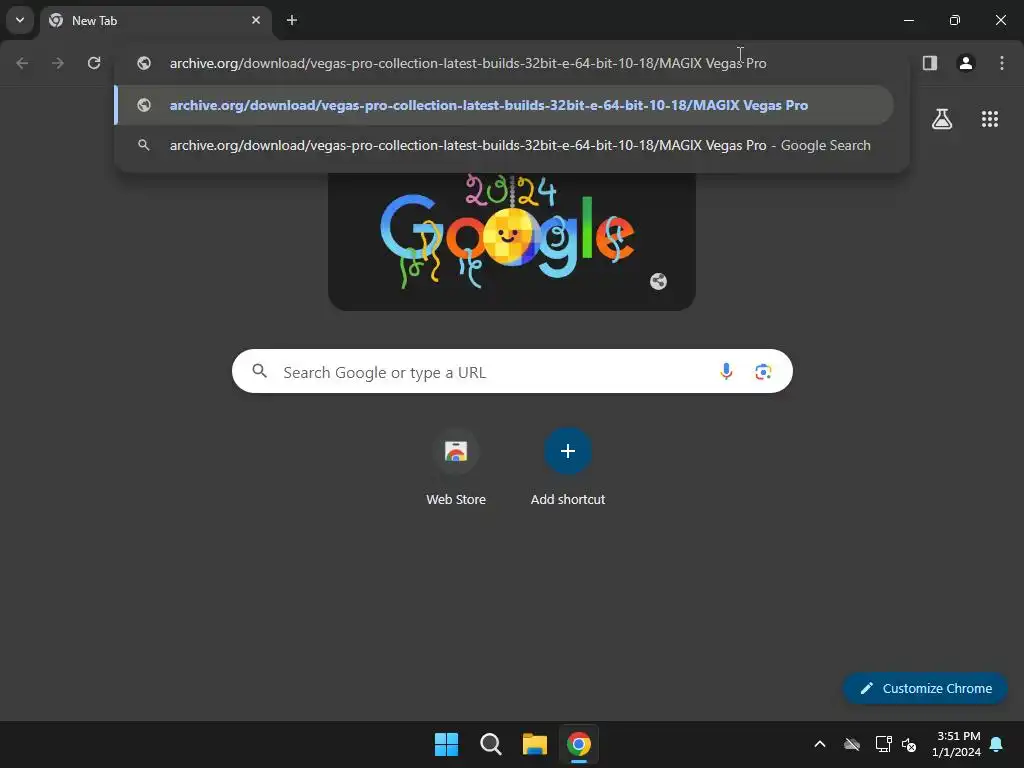Click the Customize Chrome button
Viewport: 1024px width, 768px height.
(x=925, y=688)
